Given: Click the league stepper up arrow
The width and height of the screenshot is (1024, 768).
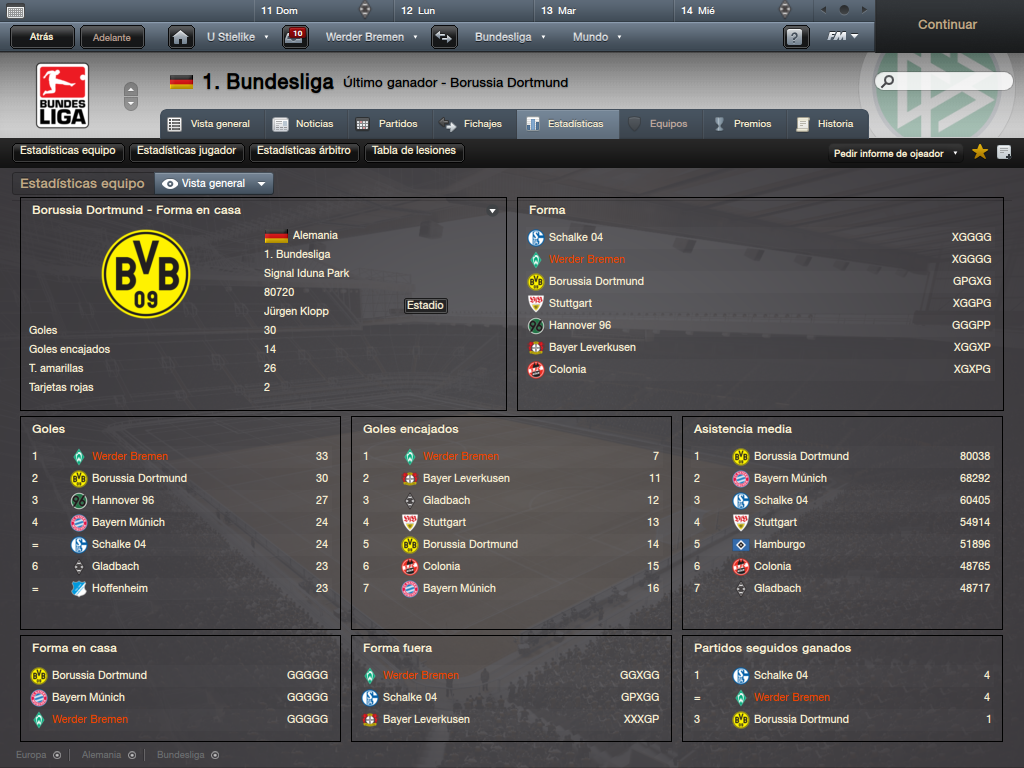Looking at the screenshot, I should (131, 89).
